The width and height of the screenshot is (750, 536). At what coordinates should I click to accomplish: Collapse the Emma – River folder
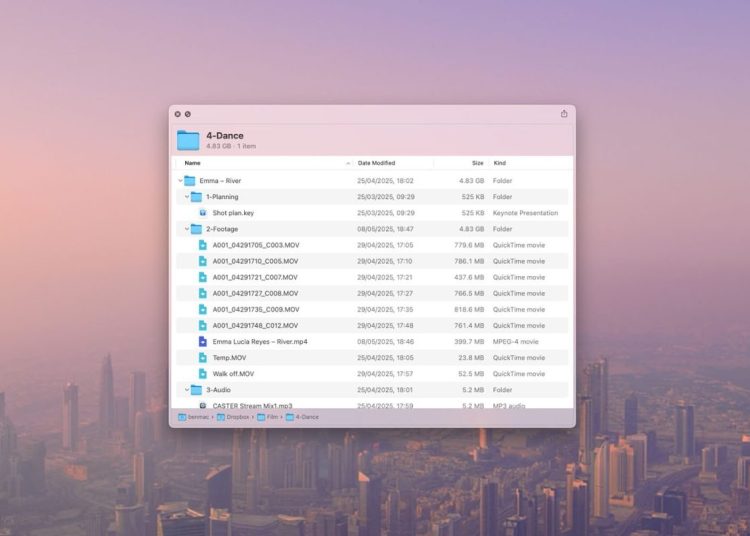pyautogui.click(x=181, y=181)
